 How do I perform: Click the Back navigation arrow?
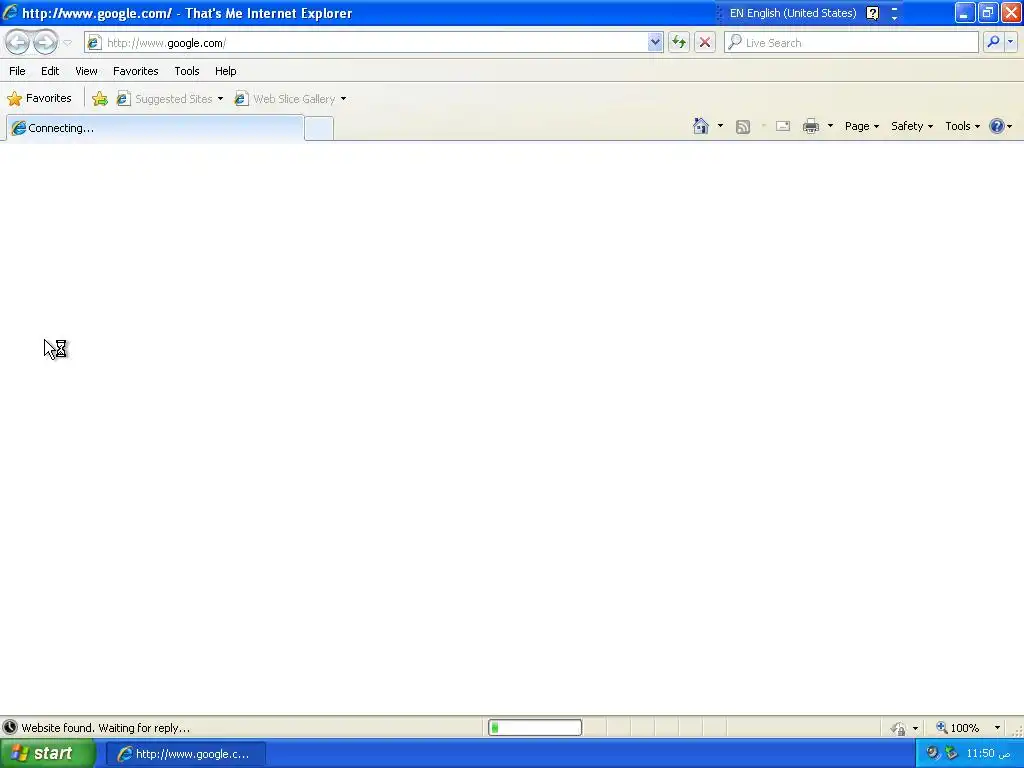18,42
